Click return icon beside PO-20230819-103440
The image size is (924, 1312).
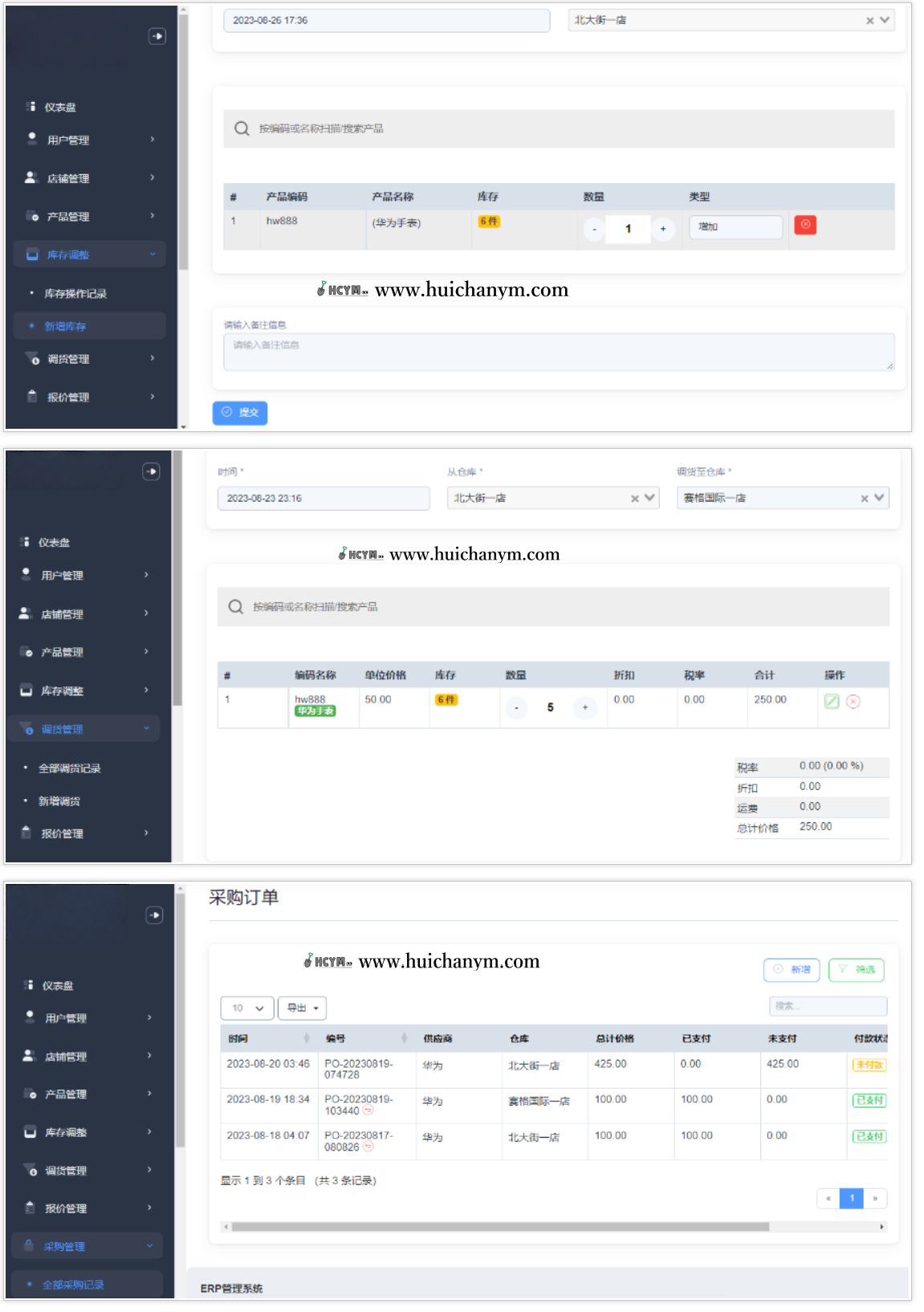368,1110
